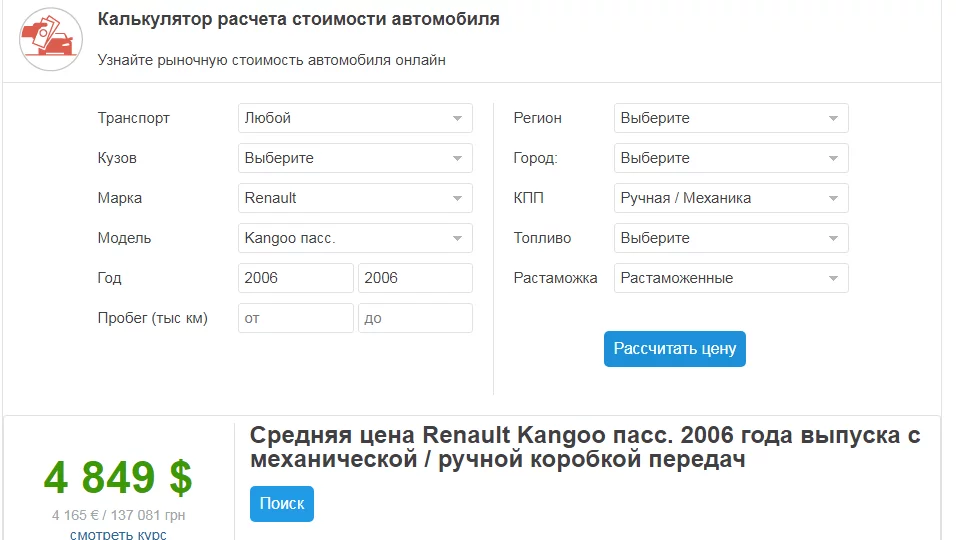Click the Средняя цена Renault Kangoo heading
This screenshot has width=963, height=540.
(x=584, y=447)
